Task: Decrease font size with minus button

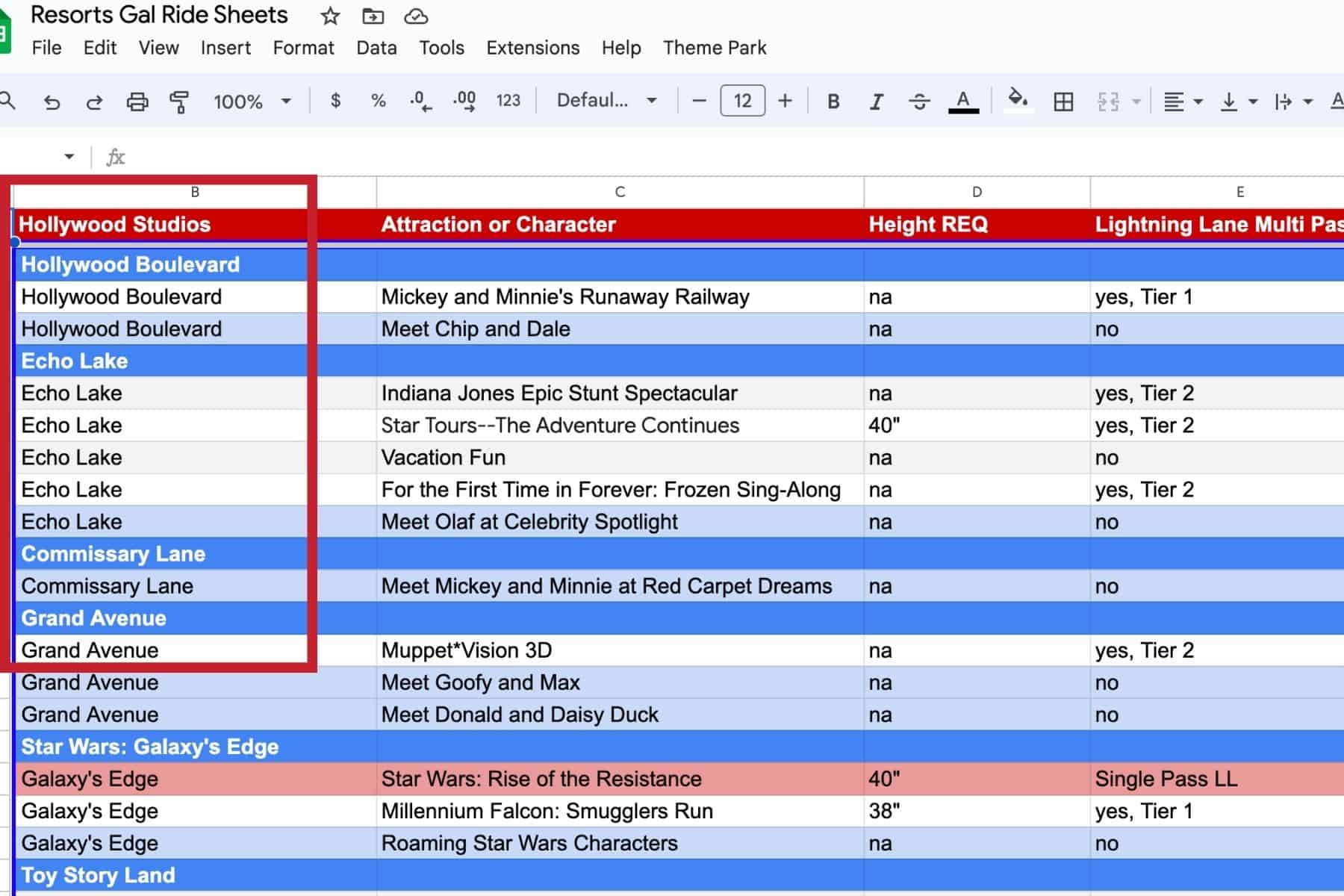Action: point(699,101)
